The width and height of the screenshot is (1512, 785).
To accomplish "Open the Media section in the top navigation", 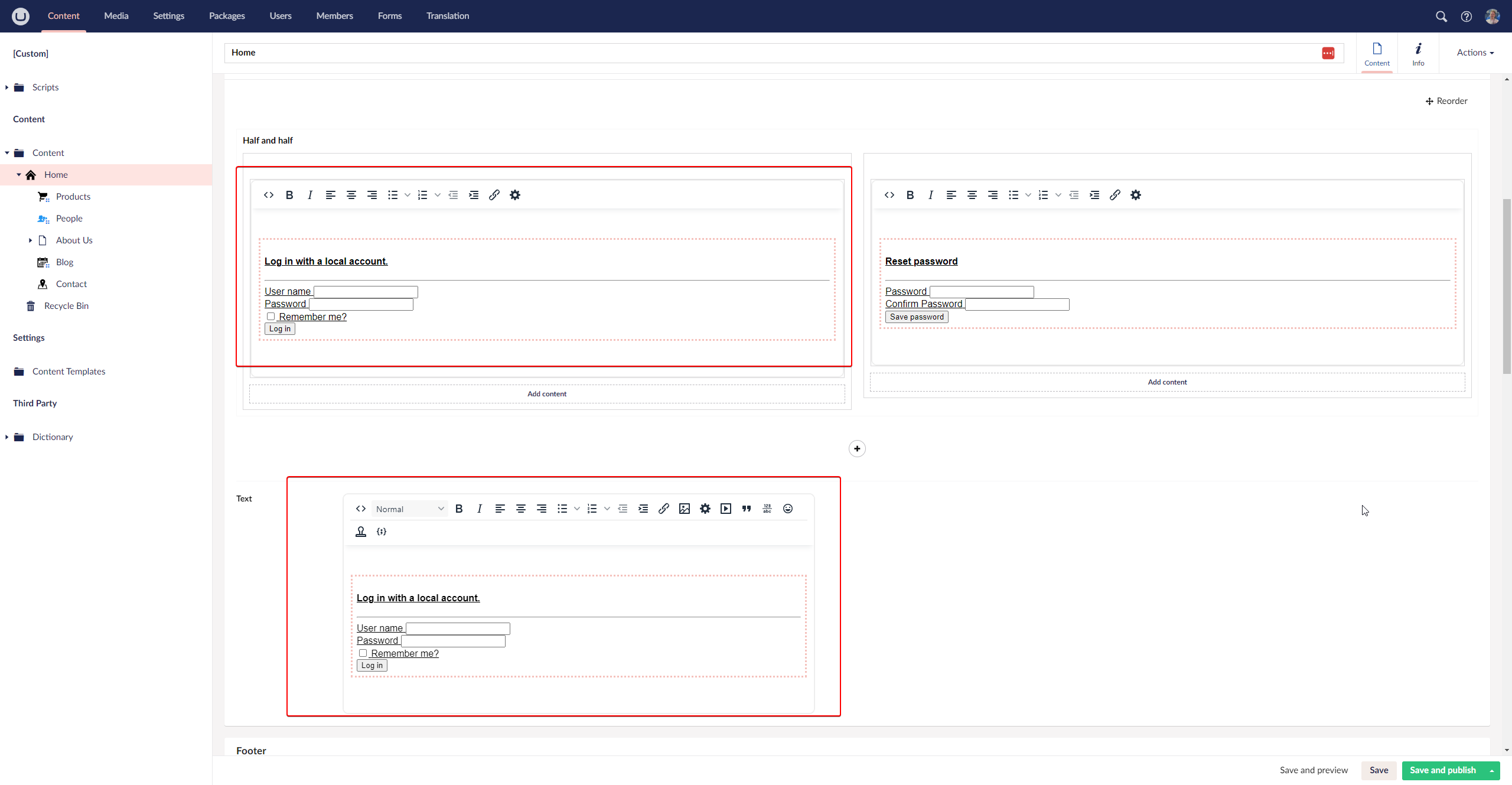I will point(116,16).
